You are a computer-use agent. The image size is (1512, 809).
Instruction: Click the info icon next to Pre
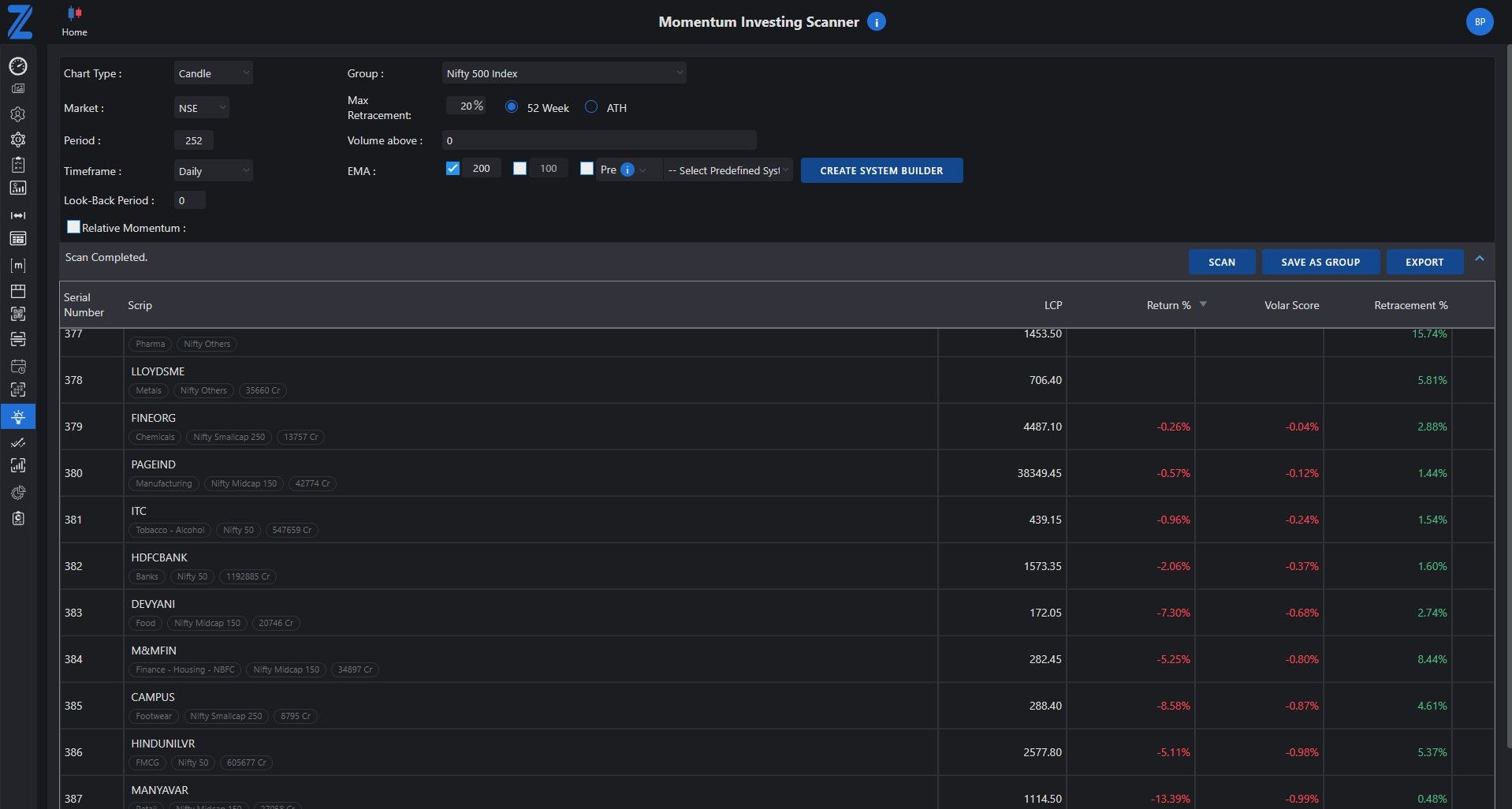(628, 170)
